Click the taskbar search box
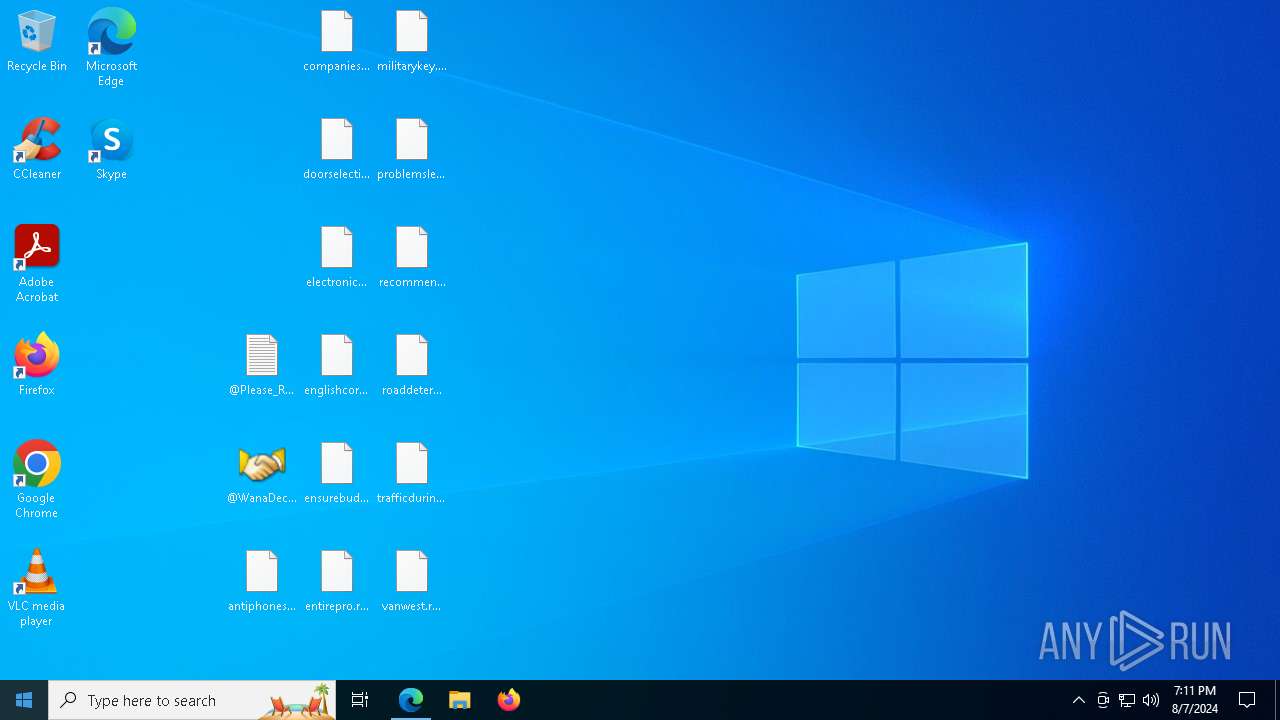1280x720 pixels. [x=192, y=700]
